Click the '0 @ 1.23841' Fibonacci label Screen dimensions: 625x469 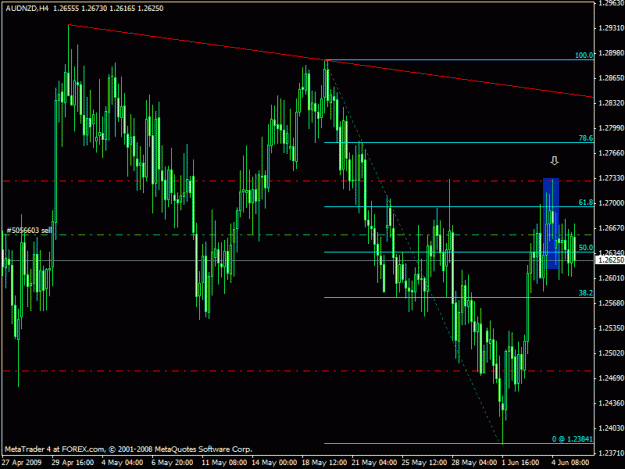point(572,439)
